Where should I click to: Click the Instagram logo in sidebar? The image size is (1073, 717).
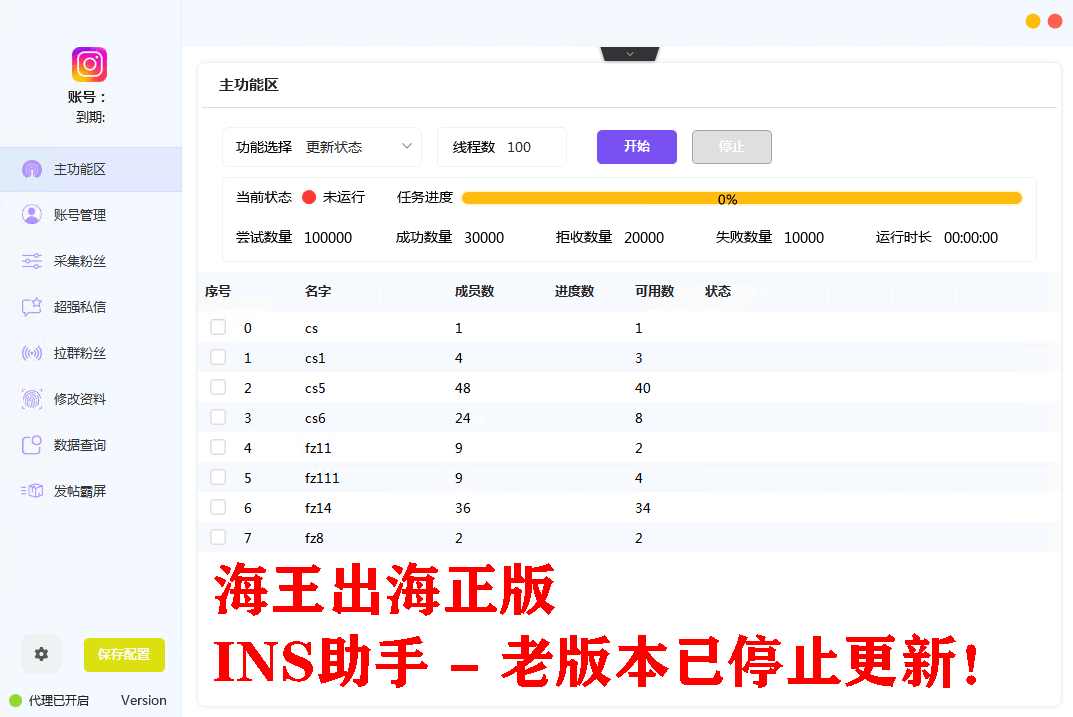tap(89, 65)
